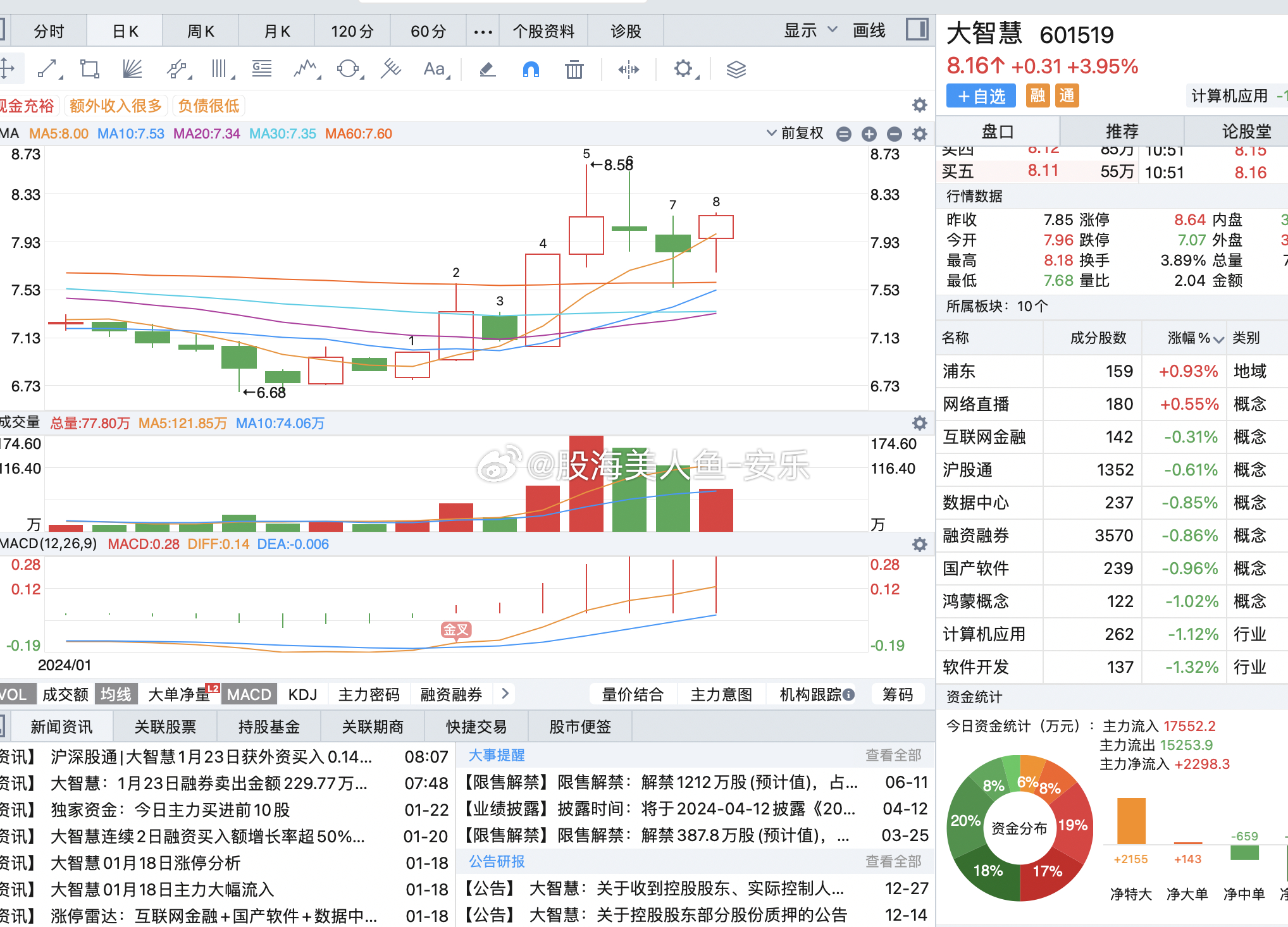Click the 通 stock connect badge
1288x927 pixels.
click(x=1067, y=95)
